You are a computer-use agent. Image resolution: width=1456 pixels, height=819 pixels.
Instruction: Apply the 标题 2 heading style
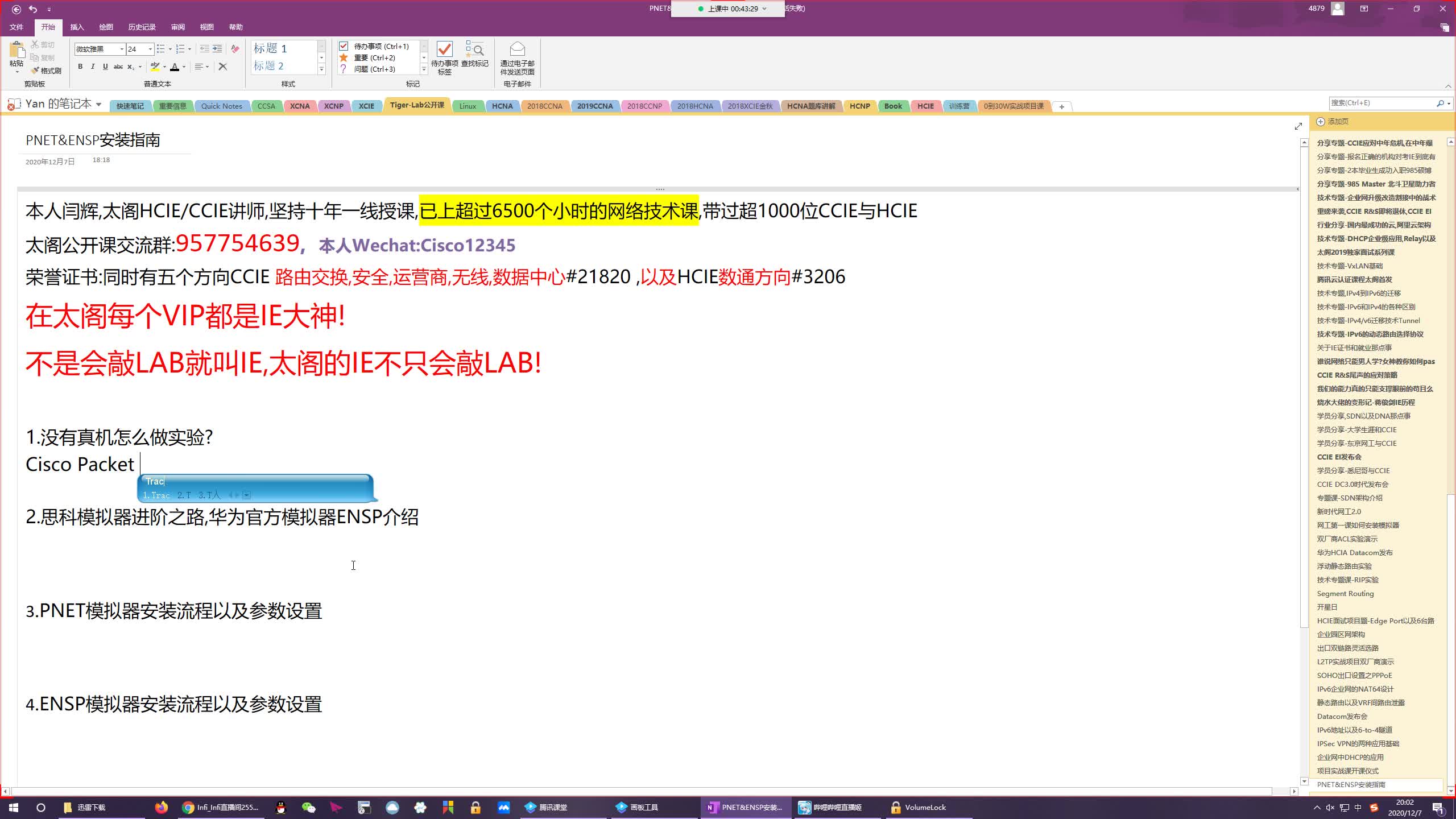[269, 65]
